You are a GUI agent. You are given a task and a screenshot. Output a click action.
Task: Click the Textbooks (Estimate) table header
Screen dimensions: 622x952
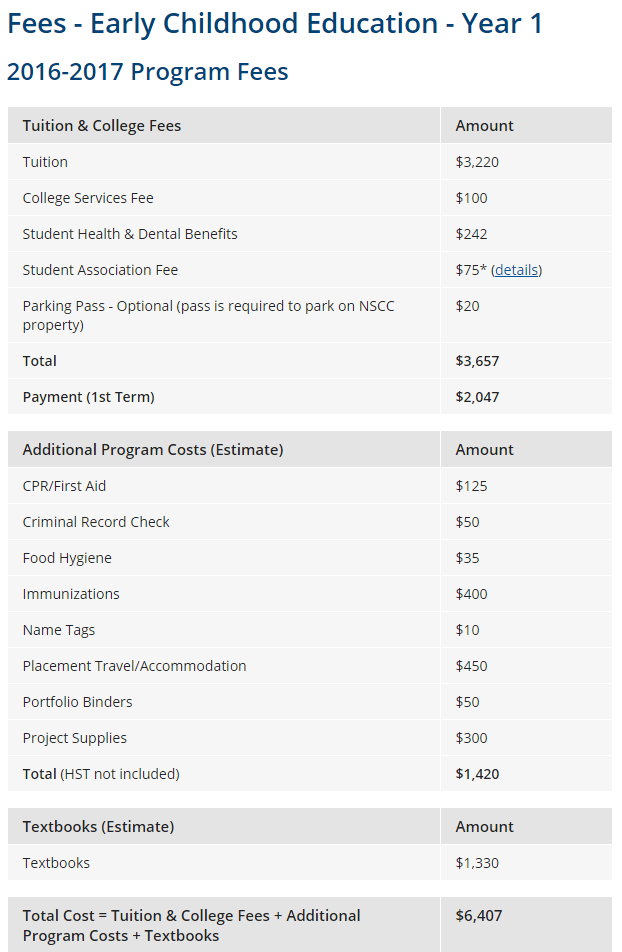[x=98, y=827]
